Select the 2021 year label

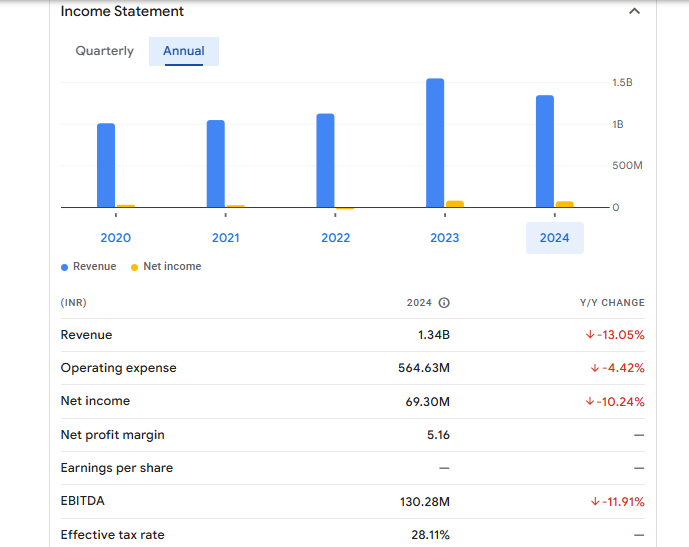[225, 238]
